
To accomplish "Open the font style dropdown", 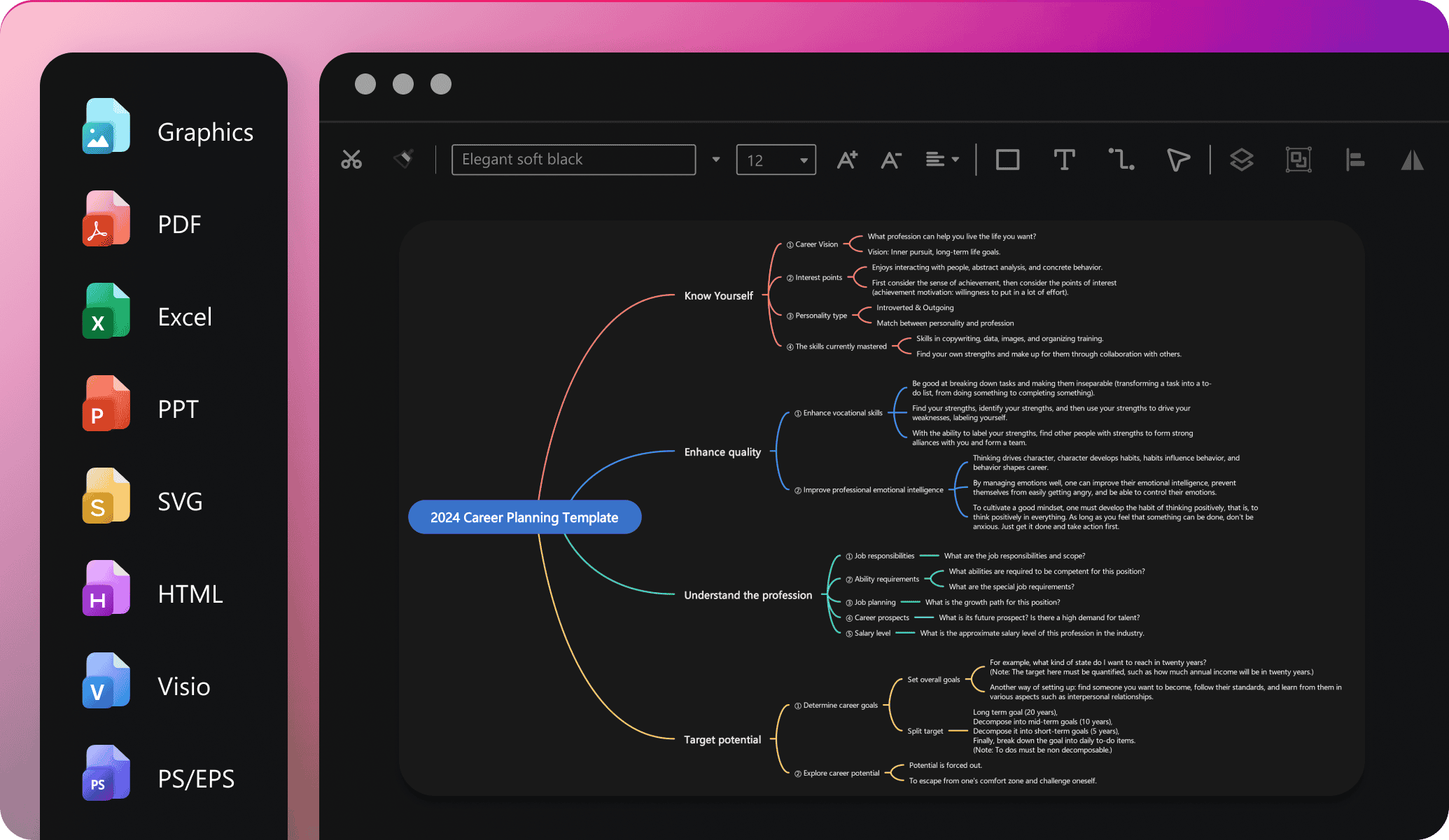I will coord(716,159).
